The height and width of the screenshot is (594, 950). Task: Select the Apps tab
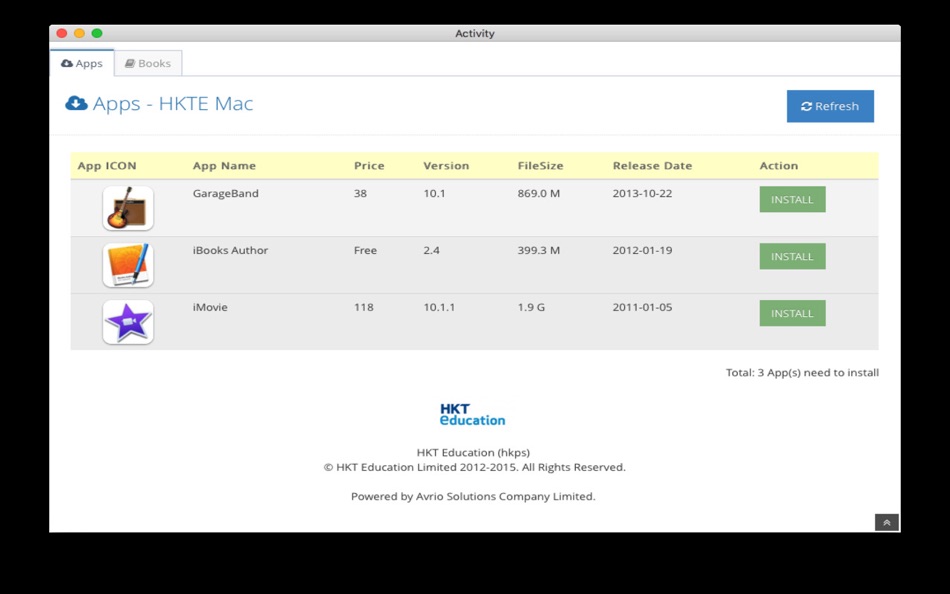coord(83,63)
